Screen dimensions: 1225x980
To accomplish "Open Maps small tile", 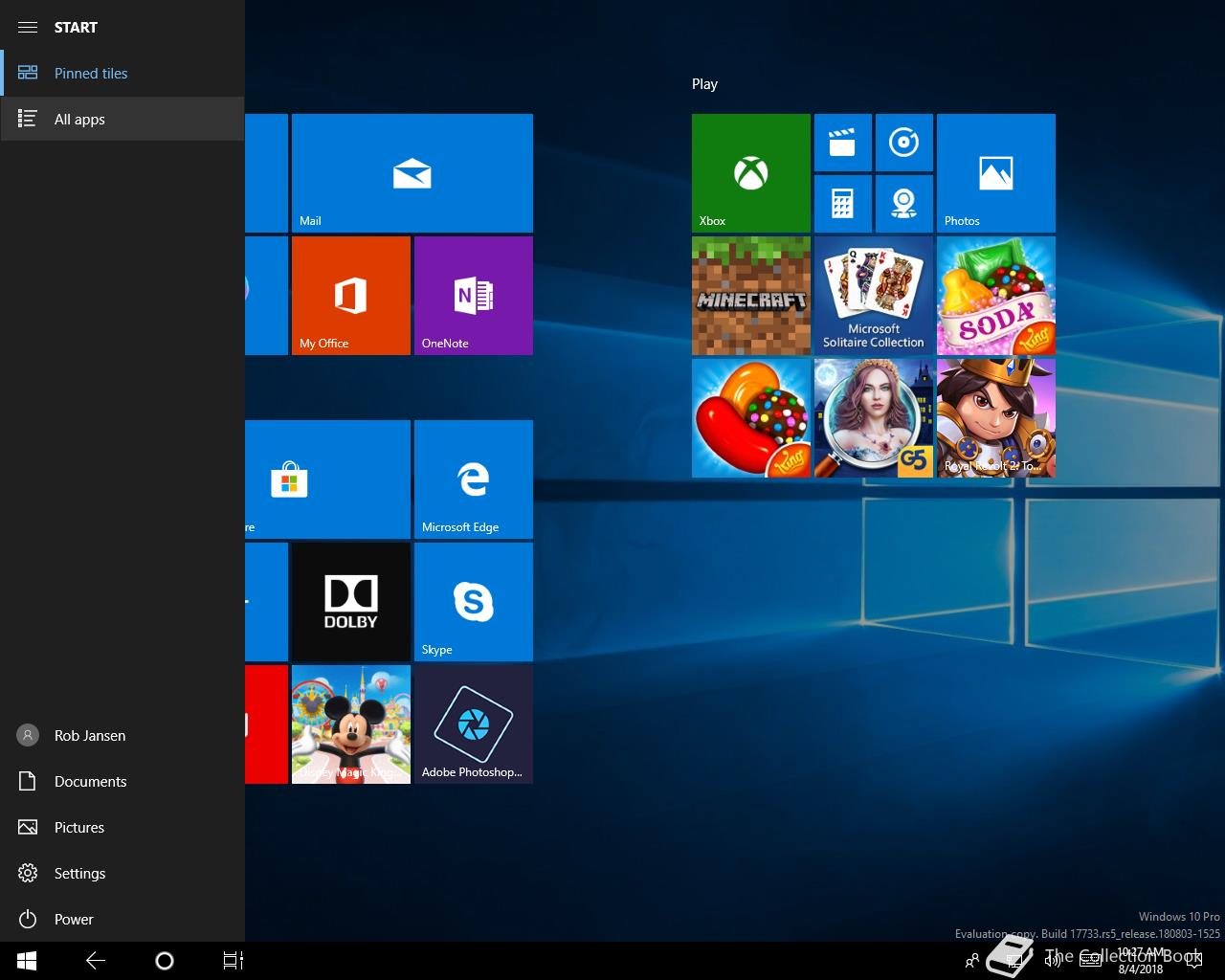I will click(x=904, y=204).
